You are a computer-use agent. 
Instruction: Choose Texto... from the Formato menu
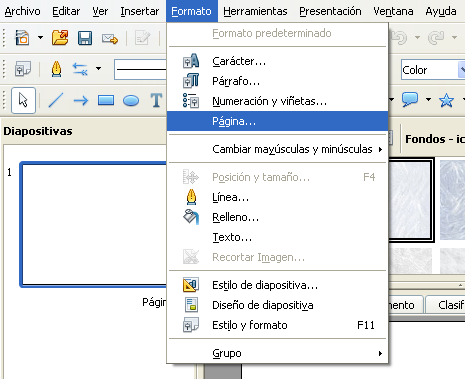point(277,237)
